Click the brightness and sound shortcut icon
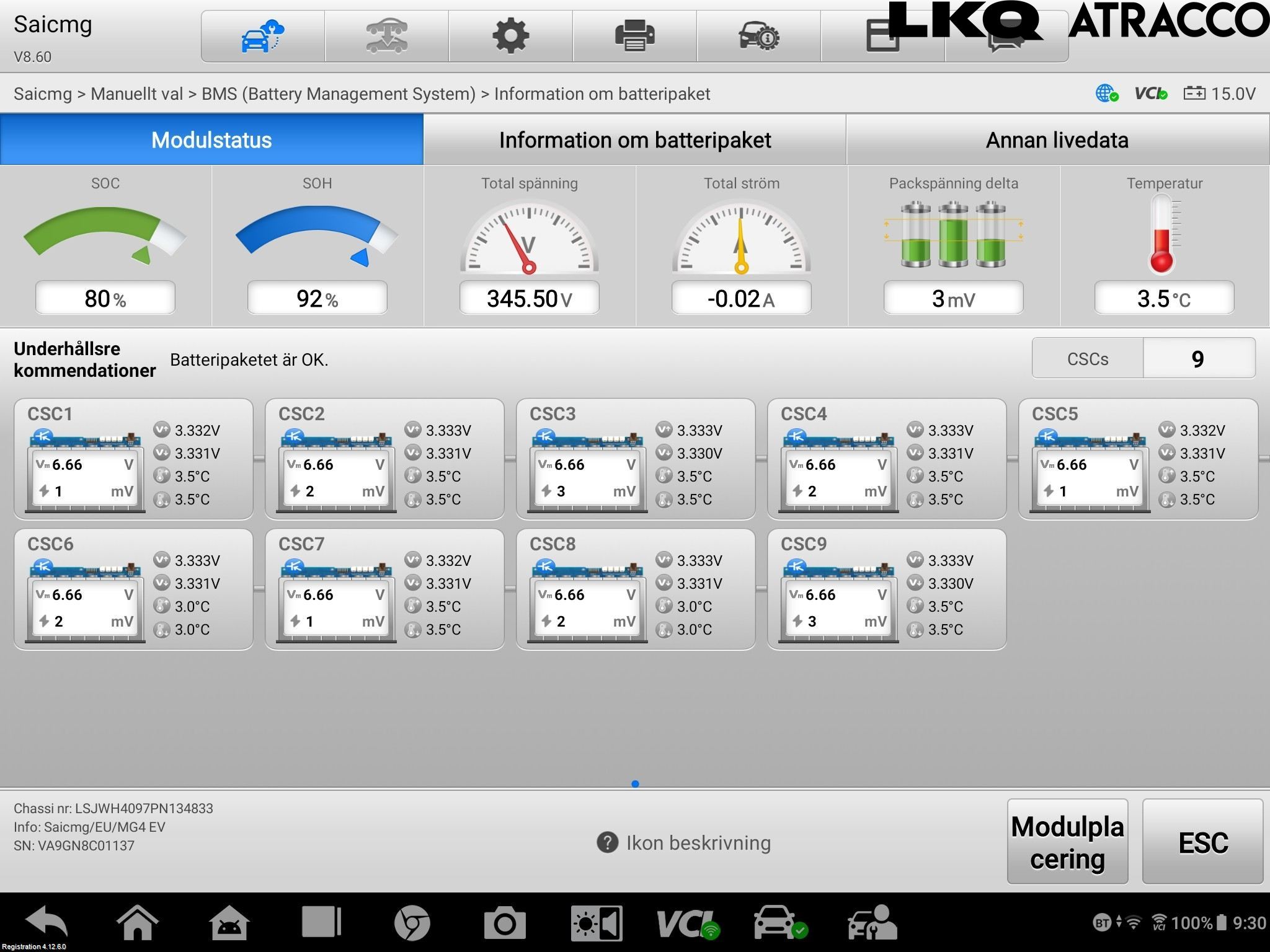Viewport: 1270px width, 952px height. [596, 923]
